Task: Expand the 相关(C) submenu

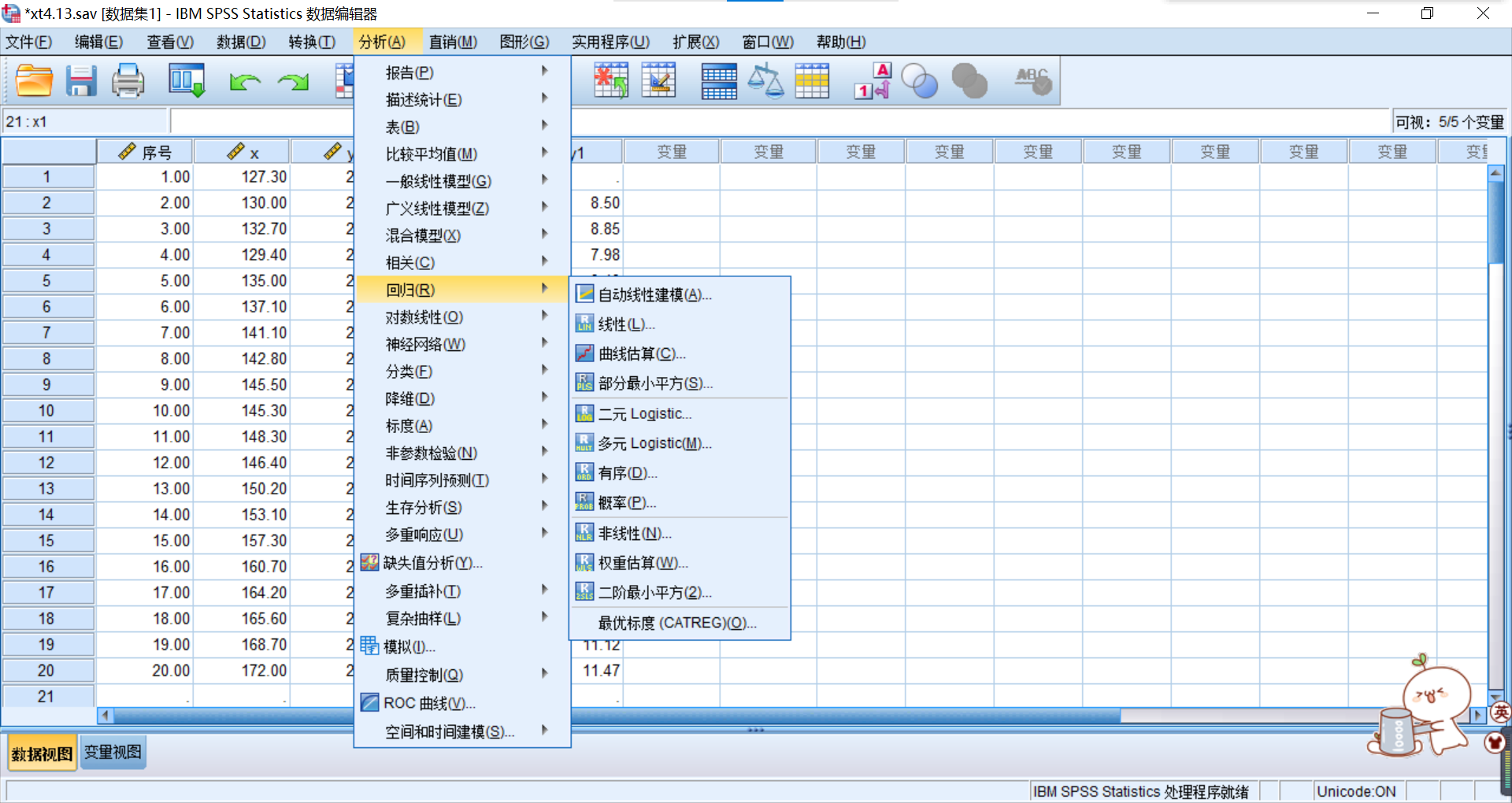Action: [x=462, y=262]
